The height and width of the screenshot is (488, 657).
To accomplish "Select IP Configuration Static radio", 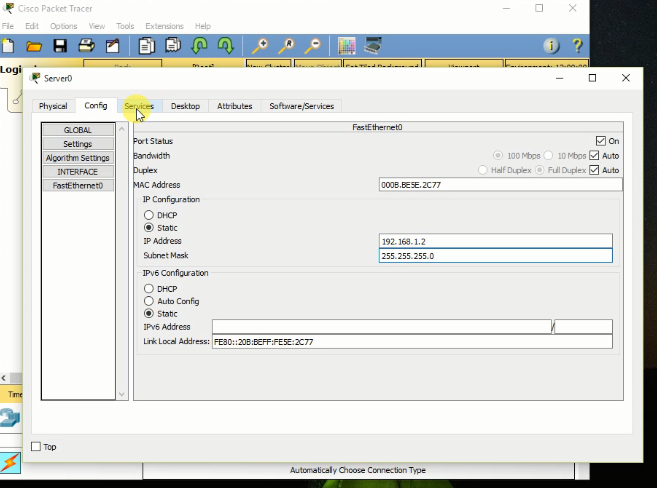I will pyautogui.click(x=149, y=227).
